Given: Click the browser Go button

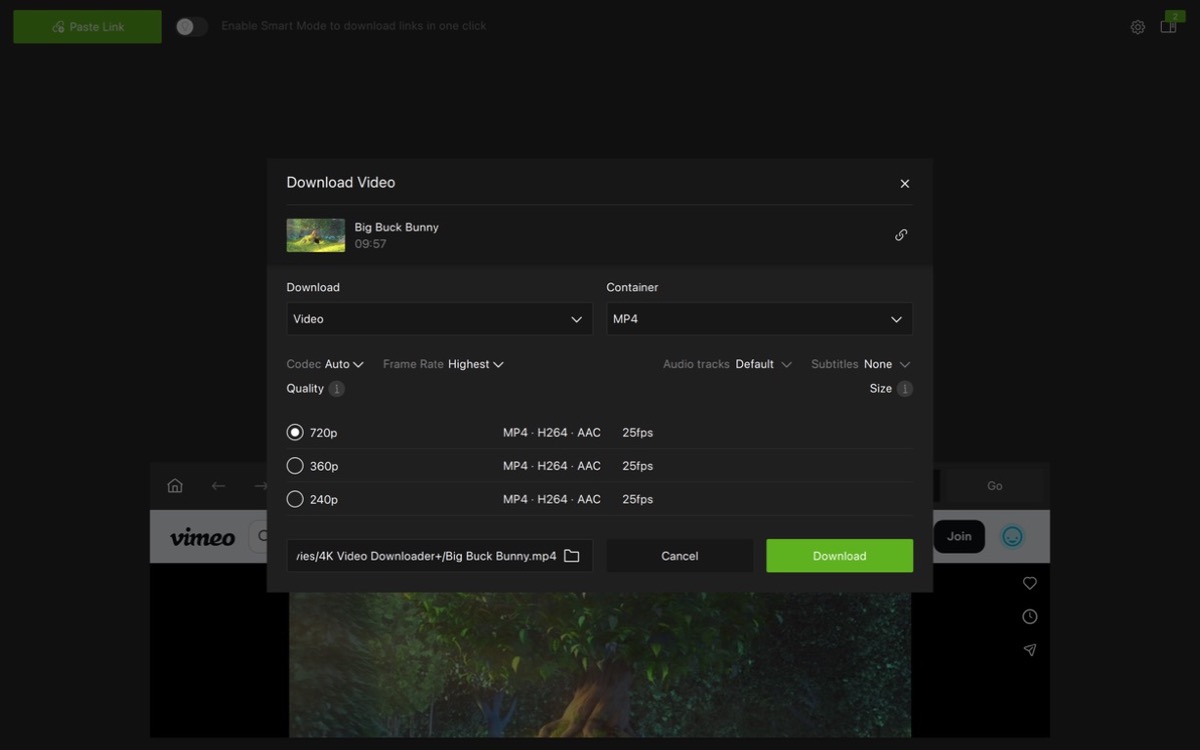Looking at the screenshot, I should (x=994, y=486).
